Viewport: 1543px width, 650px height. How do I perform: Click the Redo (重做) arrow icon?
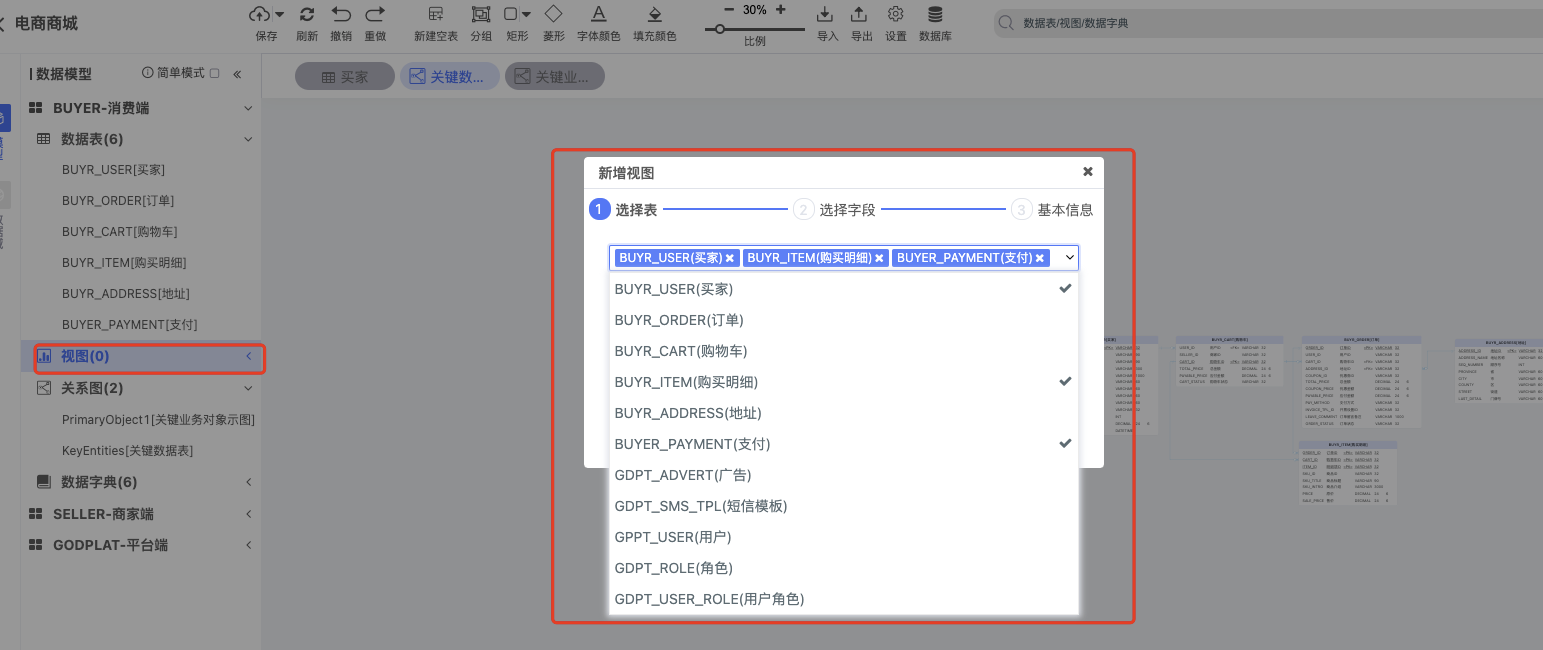pos(375,14)
